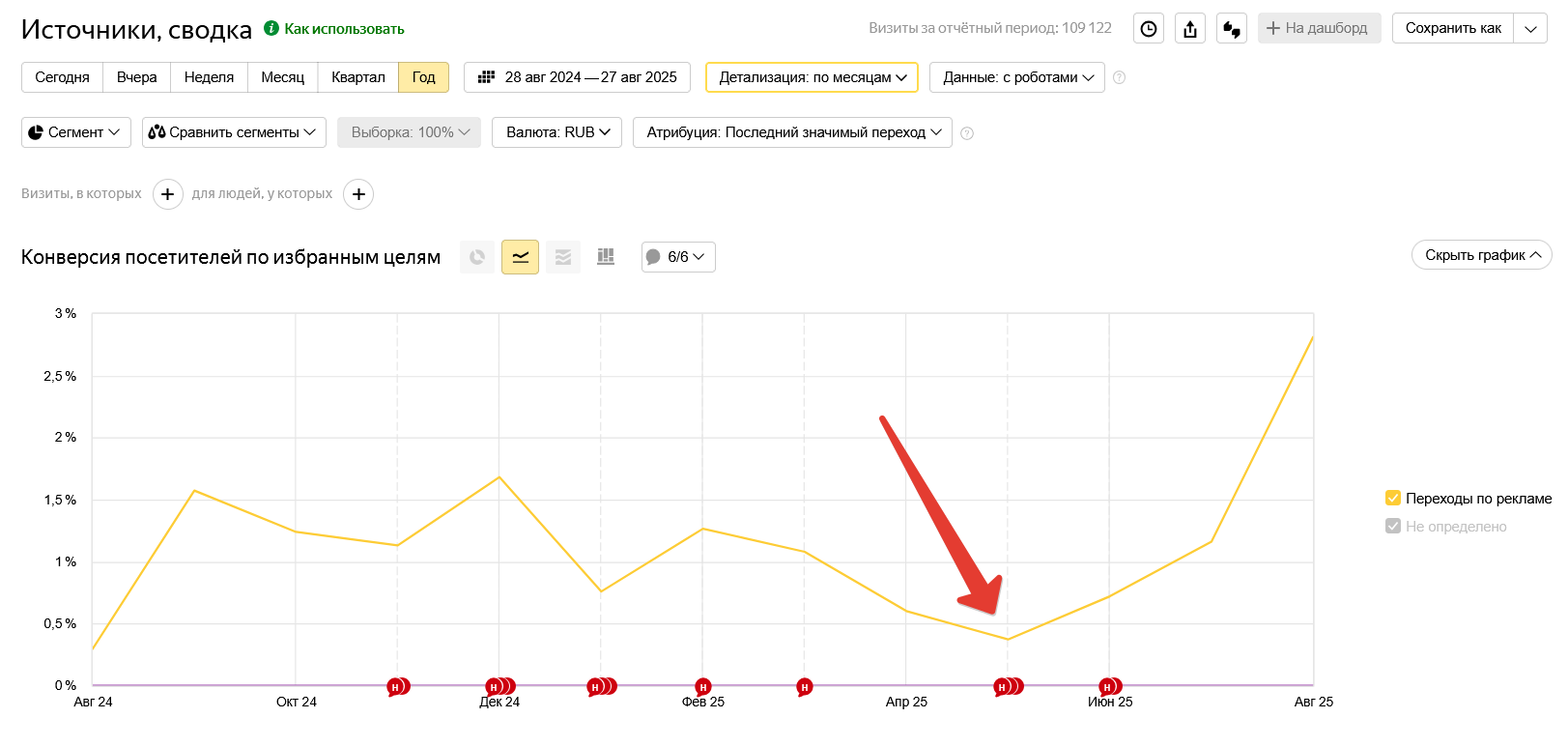Expand 'Данные: с роботами' dropdown
This screenshot has width=1568, height=747.
pos(1016,77)
